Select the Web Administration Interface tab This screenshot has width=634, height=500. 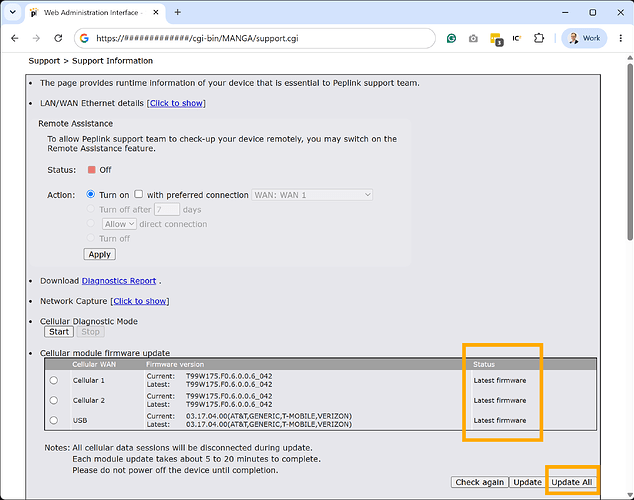pos(95,13)
